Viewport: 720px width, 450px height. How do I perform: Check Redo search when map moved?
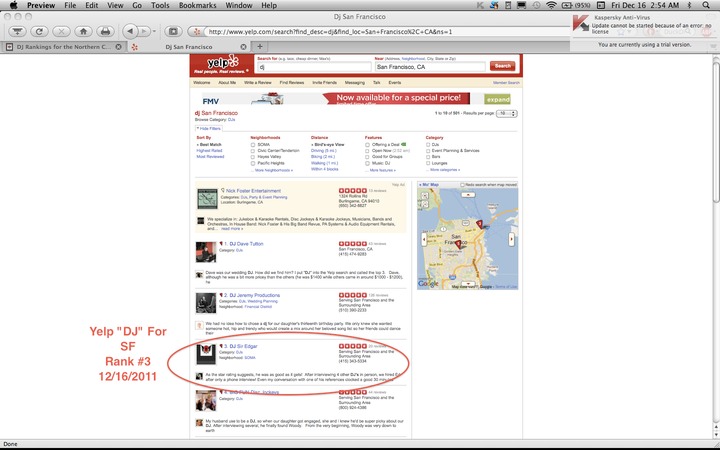(x=462, y=185)
